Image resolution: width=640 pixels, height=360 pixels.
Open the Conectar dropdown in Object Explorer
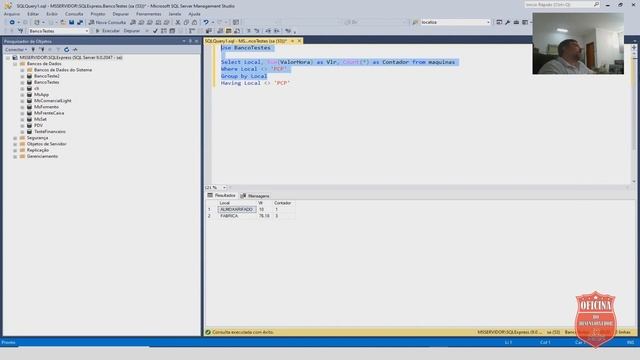[16, 49]
